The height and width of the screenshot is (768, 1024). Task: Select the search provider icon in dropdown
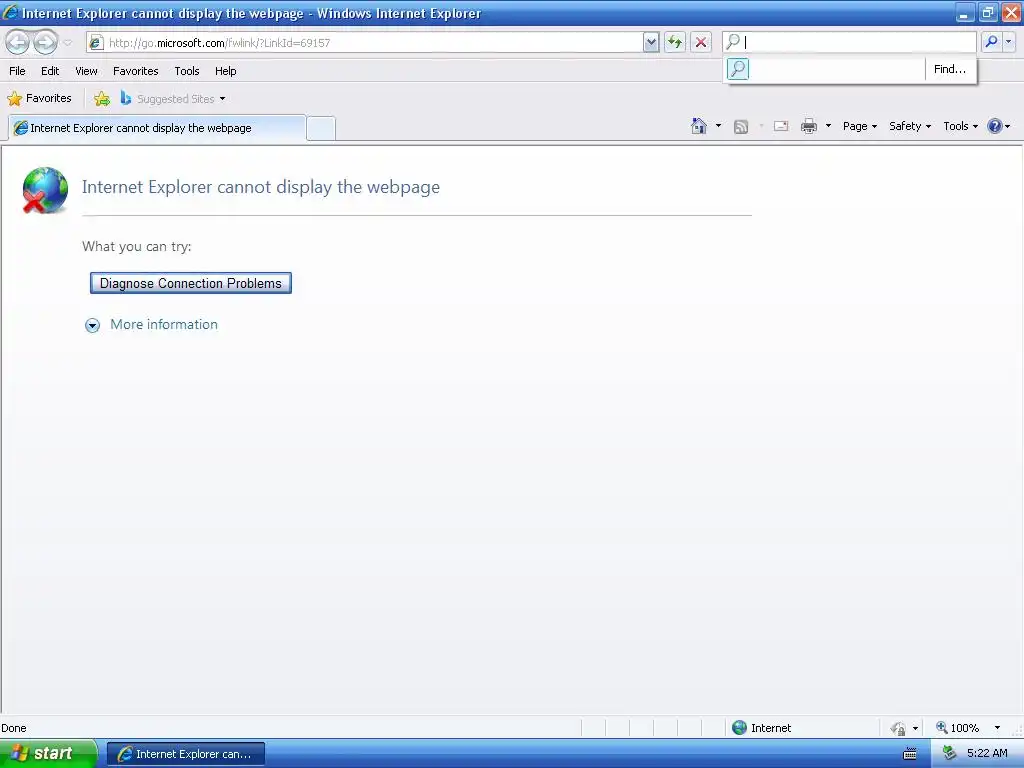point(738,69)
